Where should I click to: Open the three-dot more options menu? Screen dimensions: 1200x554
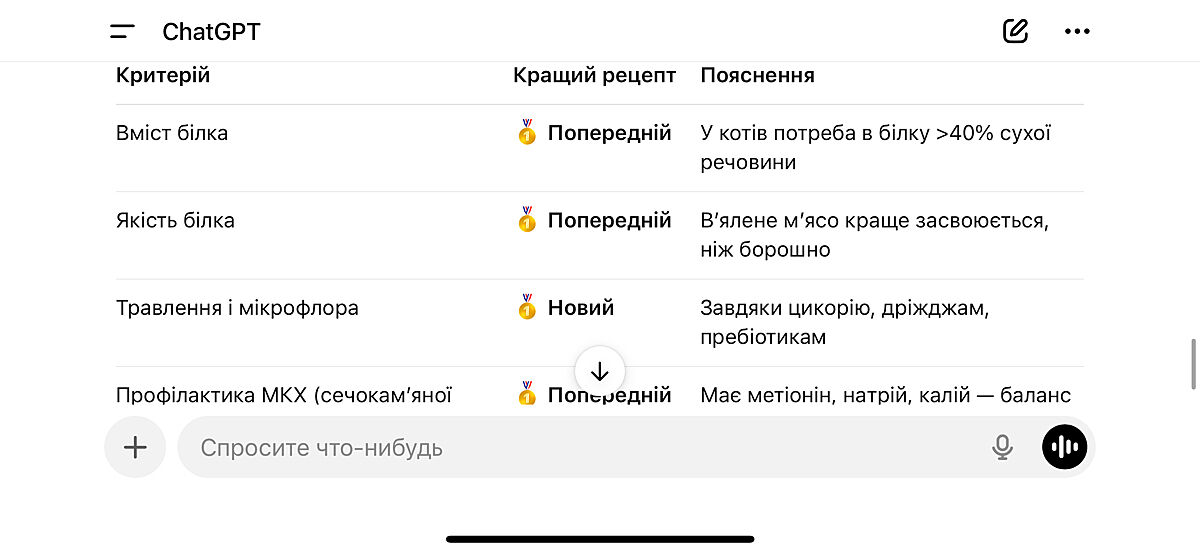point(1077,31)
